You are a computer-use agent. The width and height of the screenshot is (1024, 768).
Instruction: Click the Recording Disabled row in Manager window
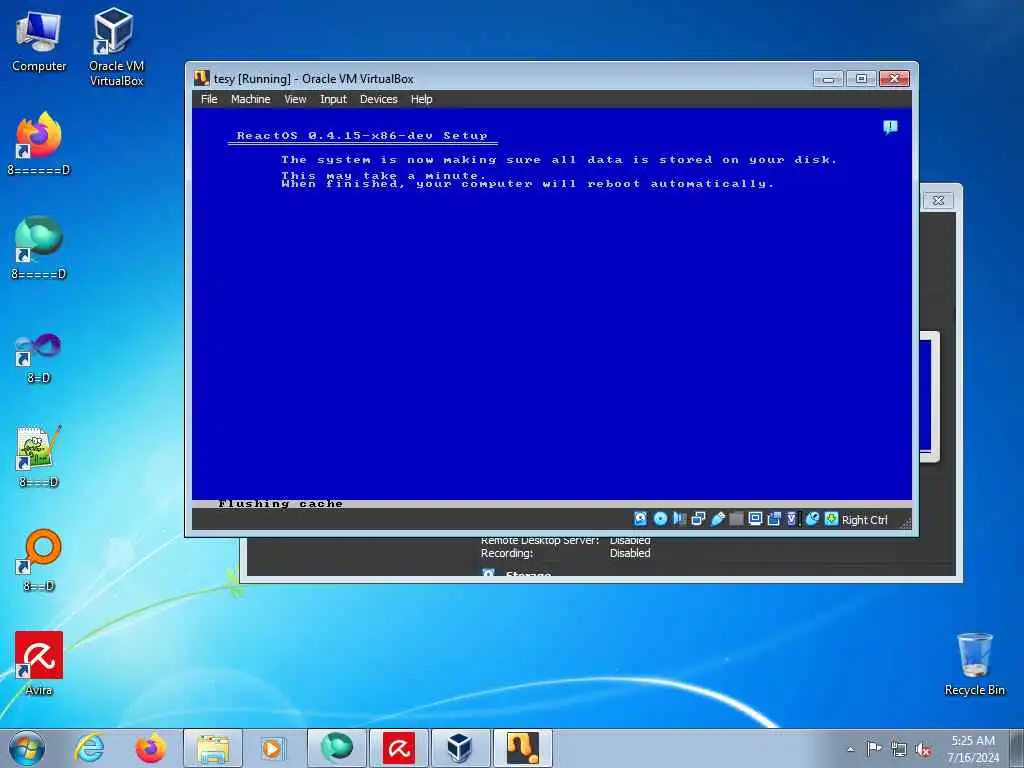(x=566, y=553)
